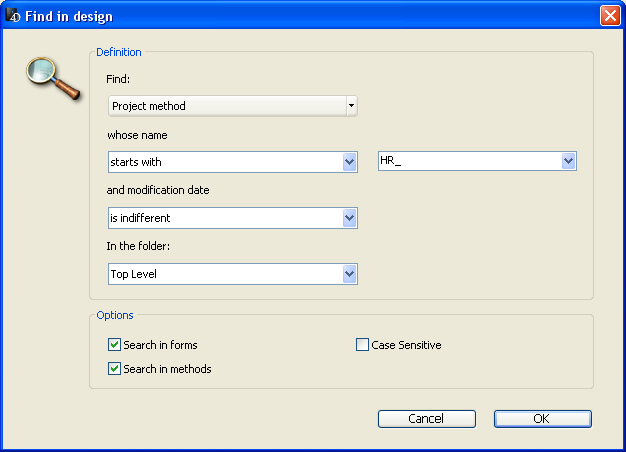
Task: Confirm the search with OK
Action: [542, 419]
